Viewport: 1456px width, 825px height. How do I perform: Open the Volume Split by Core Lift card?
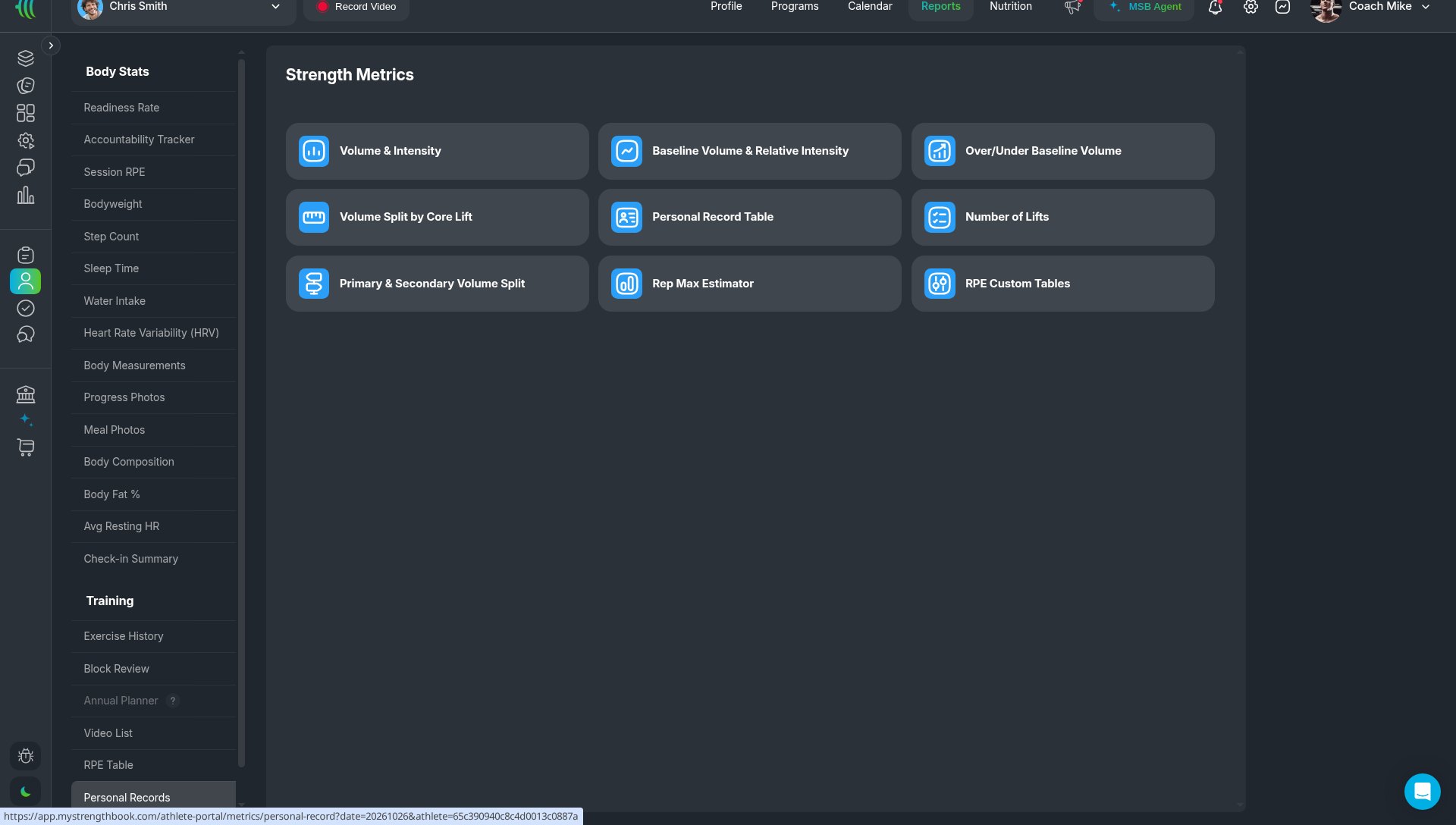click(x=438, y=217)
